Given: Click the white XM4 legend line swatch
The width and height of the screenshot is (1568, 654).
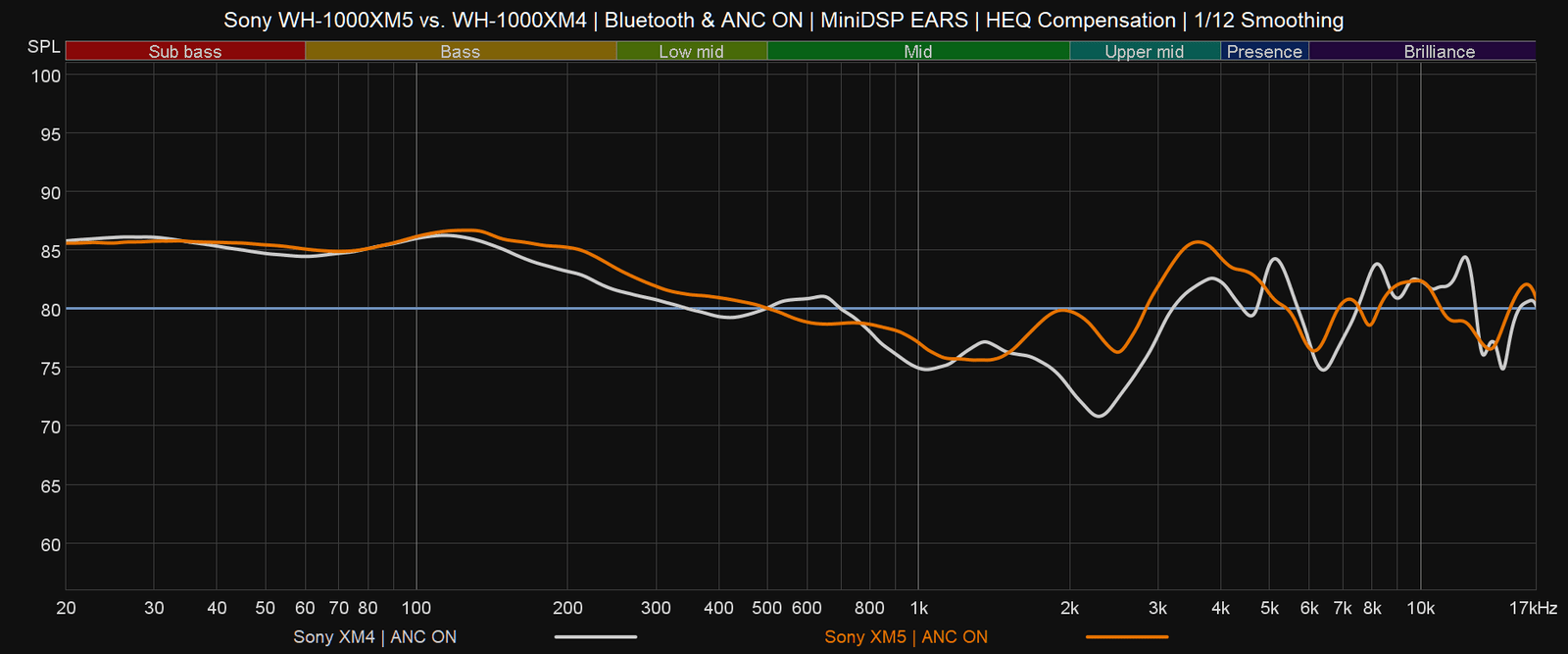Looking at the screenshot, I should point(596,636).
